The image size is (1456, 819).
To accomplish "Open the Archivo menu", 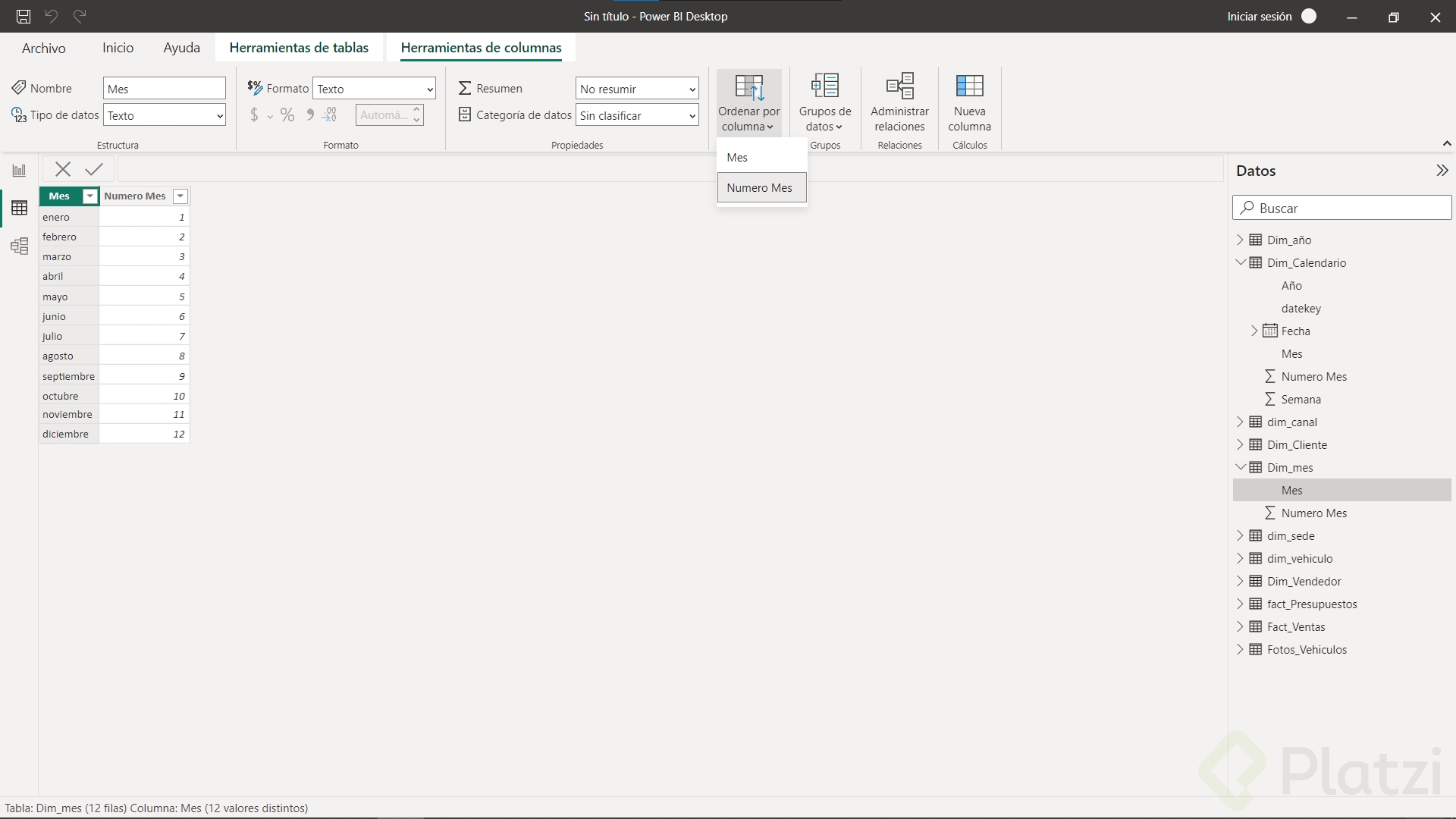I will click(x=44, y=48).
